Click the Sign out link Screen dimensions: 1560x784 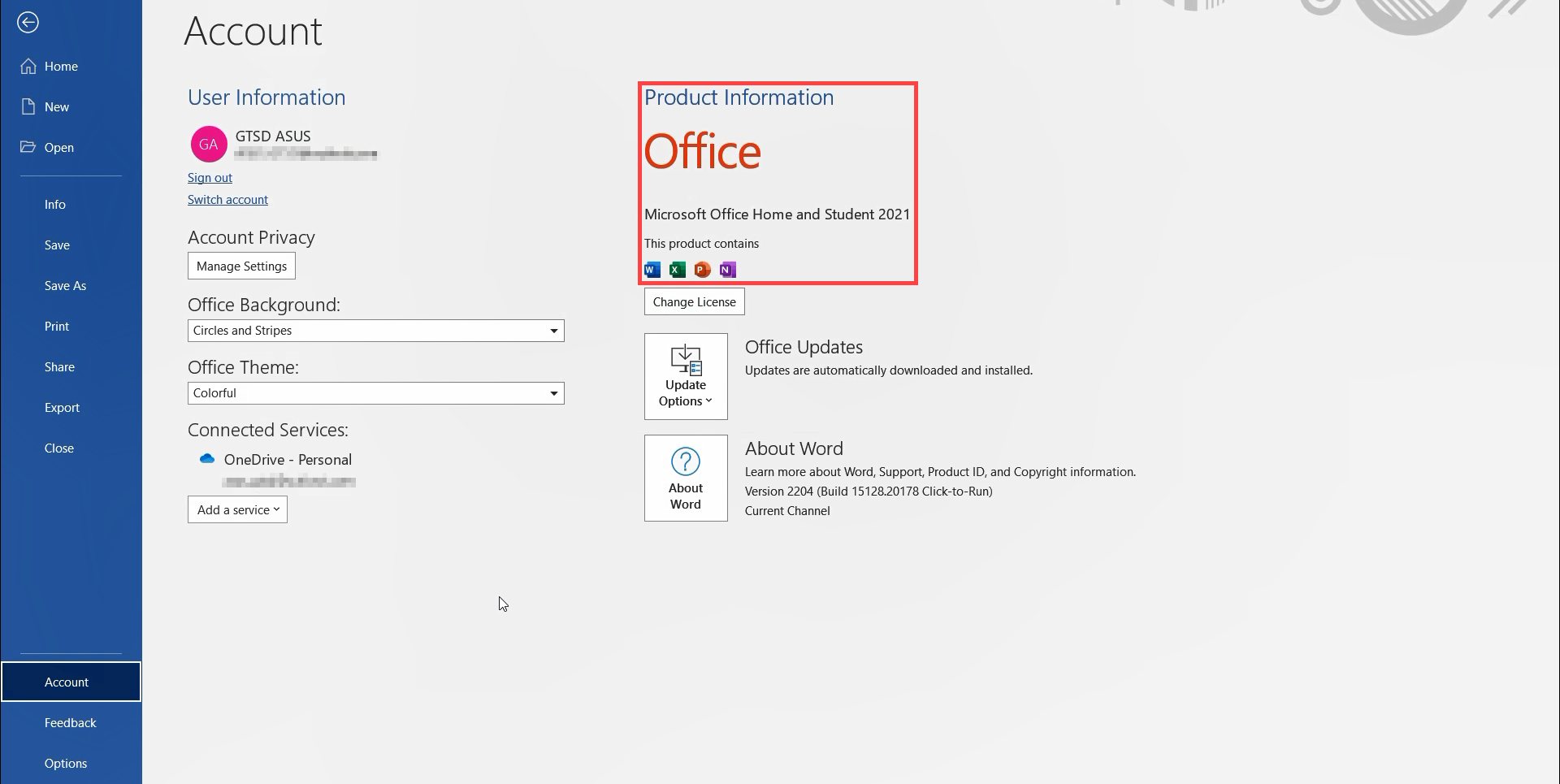(210, 178)
